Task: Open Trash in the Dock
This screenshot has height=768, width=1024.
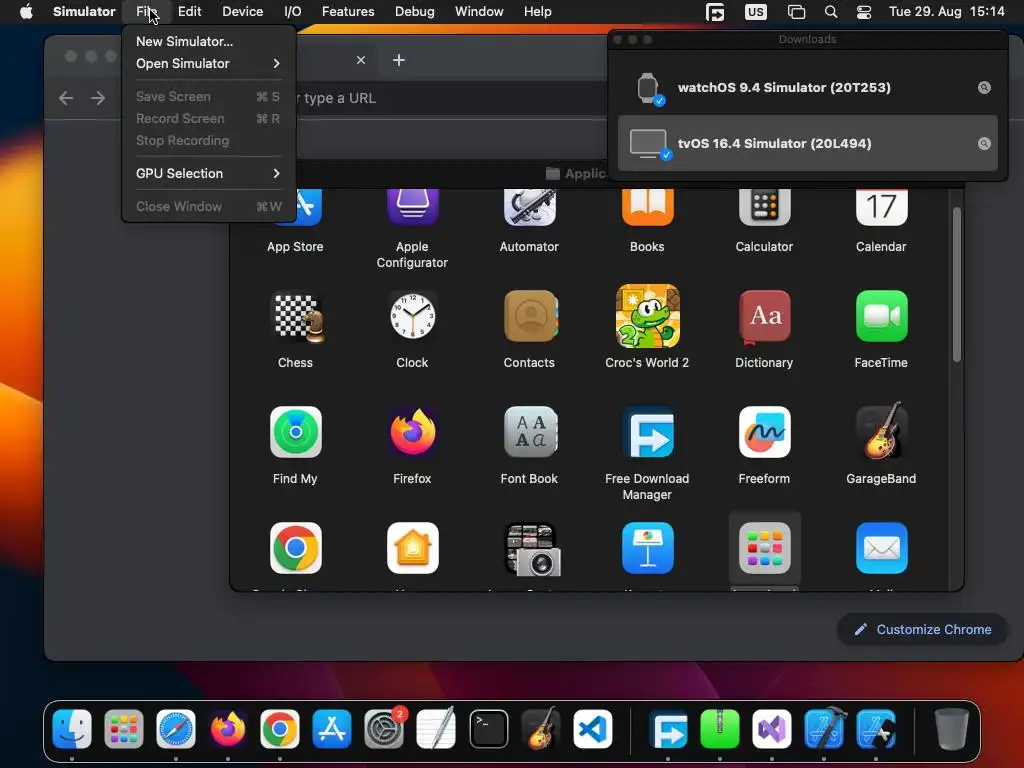Action: (952, 729)
